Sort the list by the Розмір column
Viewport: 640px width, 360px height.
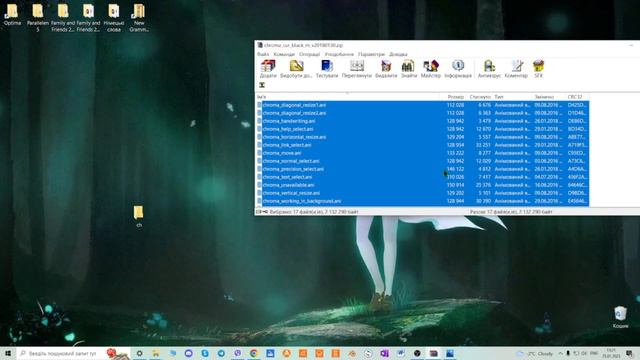[456, 97]
